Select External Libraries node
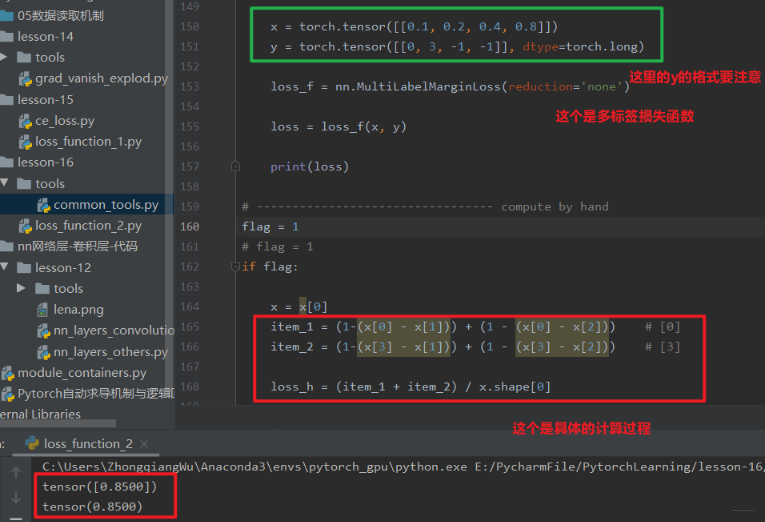Image resolution: width=765 pixels, height=522 pixels. pos(40,414)
